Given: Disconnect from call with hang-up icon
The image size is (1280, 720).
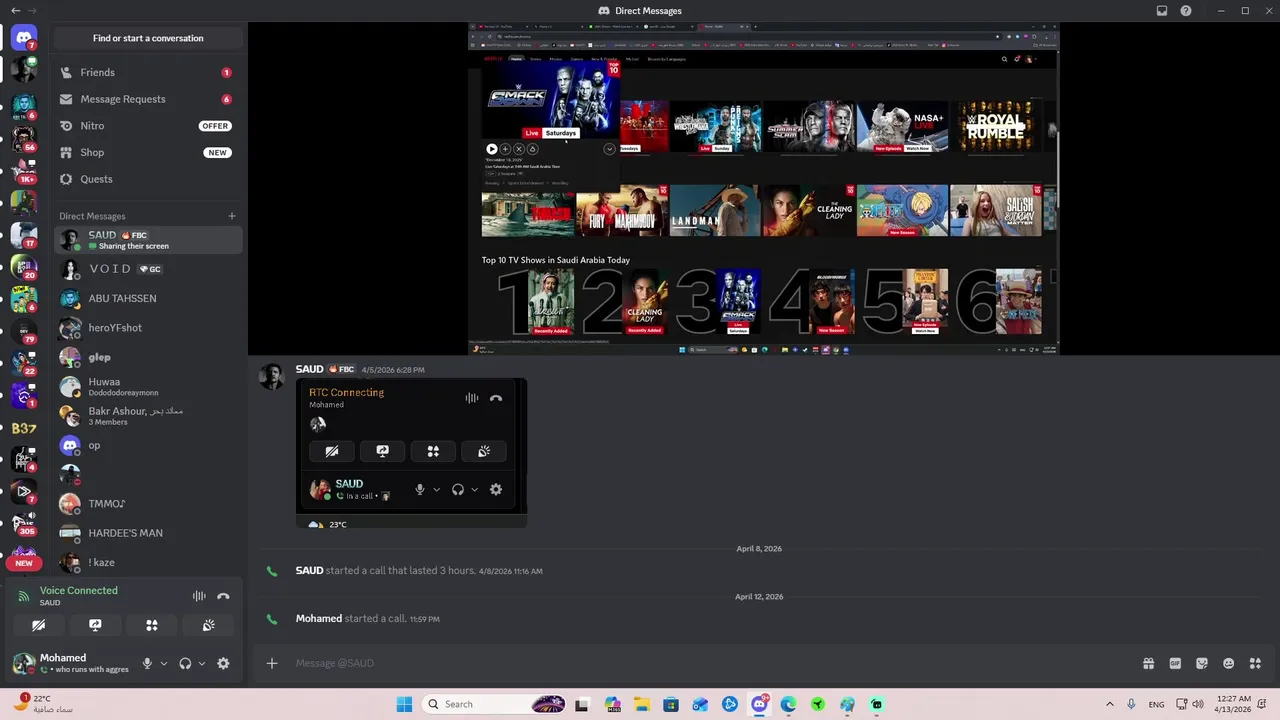Looking at the screenshot, I should click(223, 596).
